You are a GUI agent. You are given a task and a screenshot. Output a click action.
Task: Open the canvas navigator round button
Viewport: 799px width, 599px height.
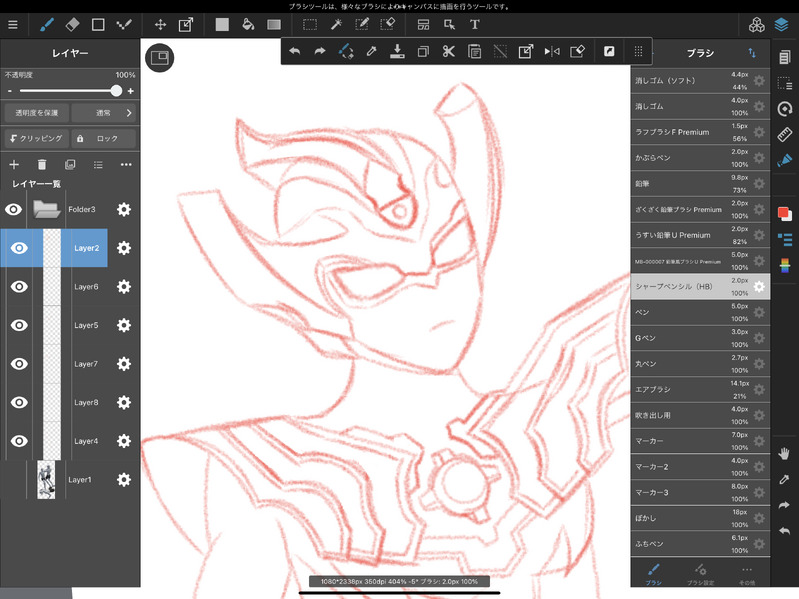pyautogui.click(x=159, y=58)
